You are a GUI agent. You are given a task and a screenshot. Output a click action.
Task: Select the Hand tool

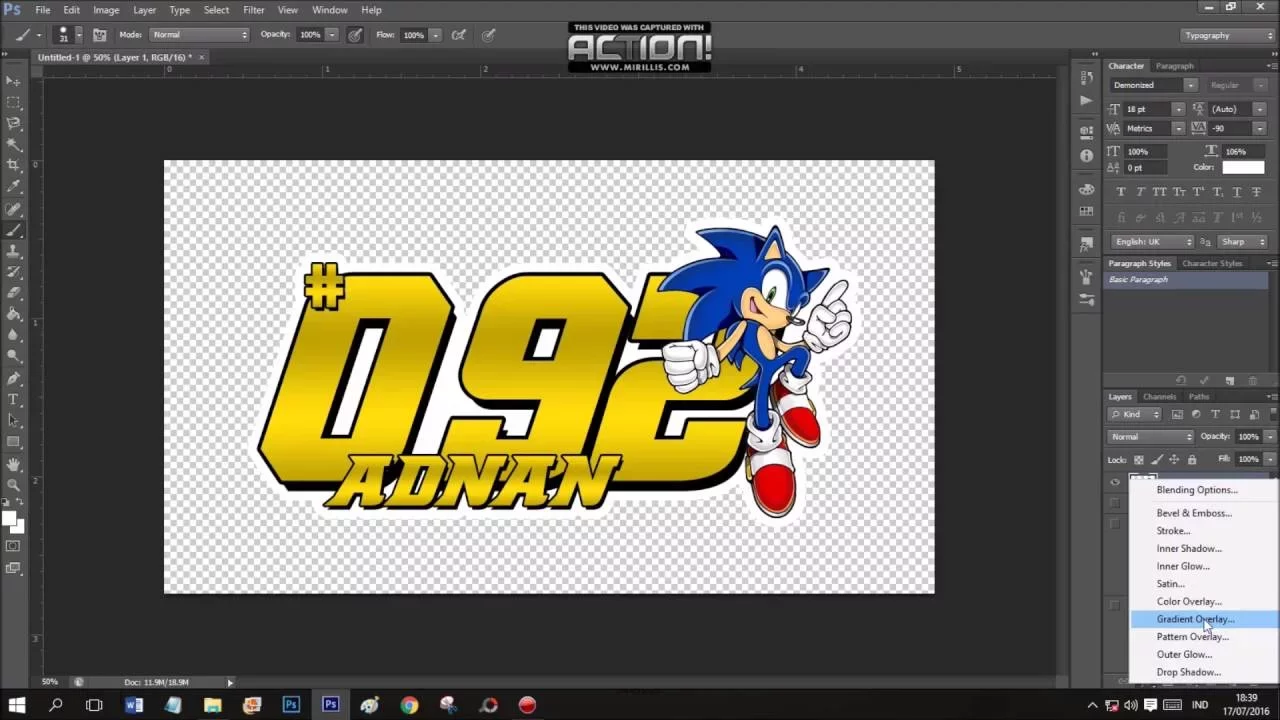tap(13, 465)
